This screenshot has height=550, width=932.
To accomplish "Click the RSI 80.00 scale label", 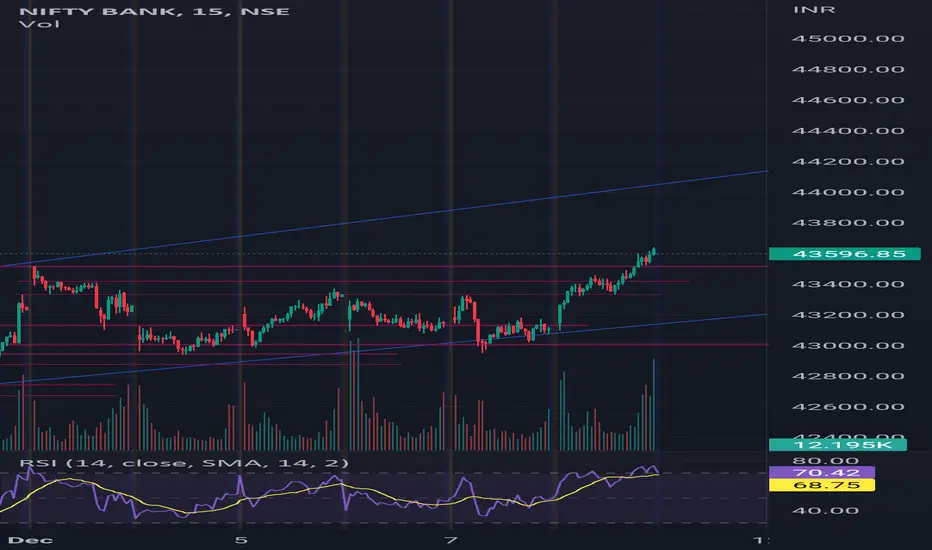I will click(826, 461).
